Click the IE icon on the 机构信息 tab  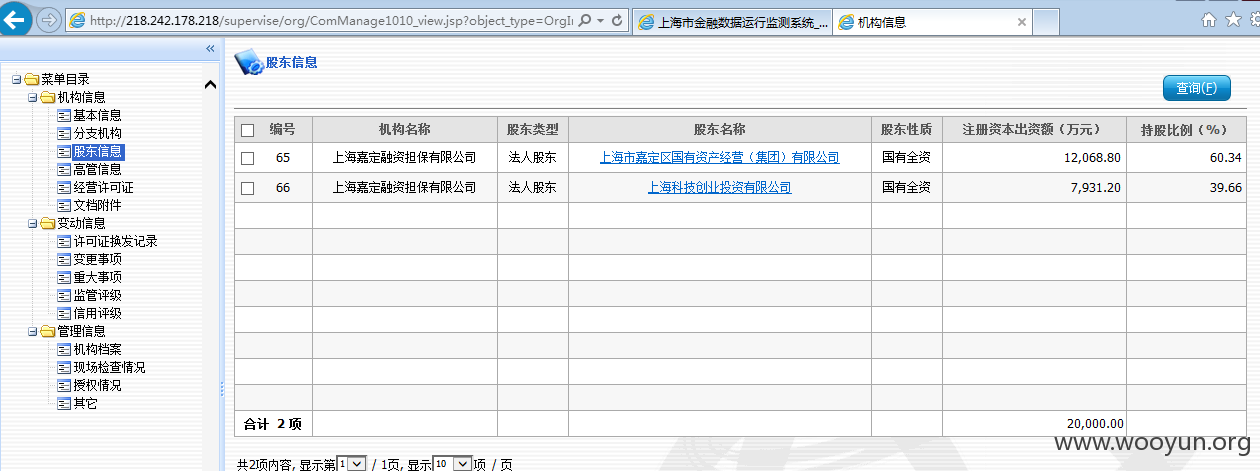pyautogui.click(x=846, y=21)
